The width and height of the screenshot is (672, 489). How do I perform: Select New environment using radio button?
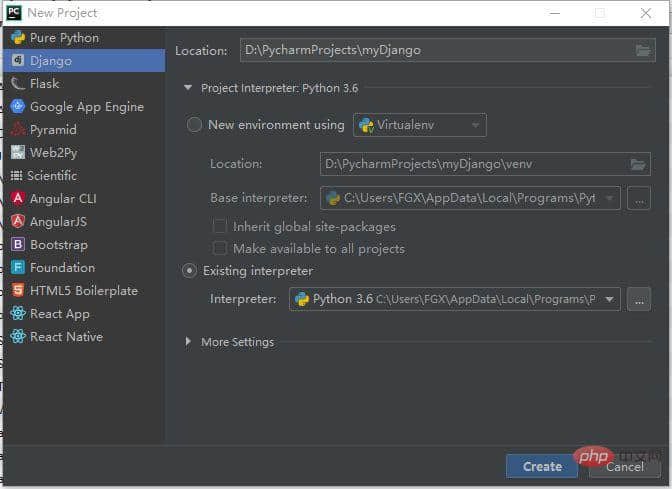[x=194, y=125]
